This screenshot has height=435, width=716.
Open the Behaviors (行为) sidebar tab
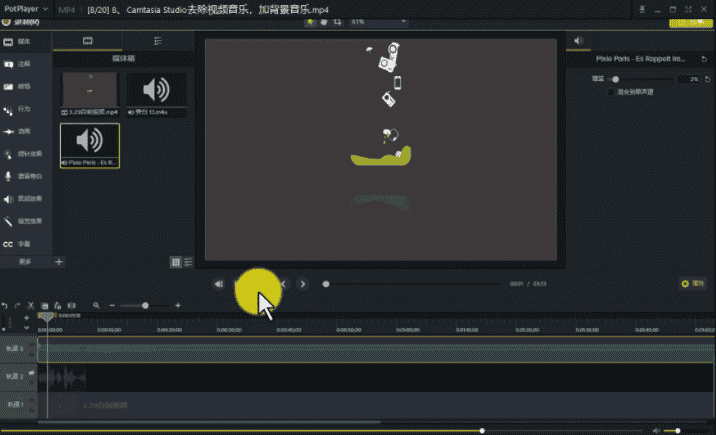coord(25,109)
